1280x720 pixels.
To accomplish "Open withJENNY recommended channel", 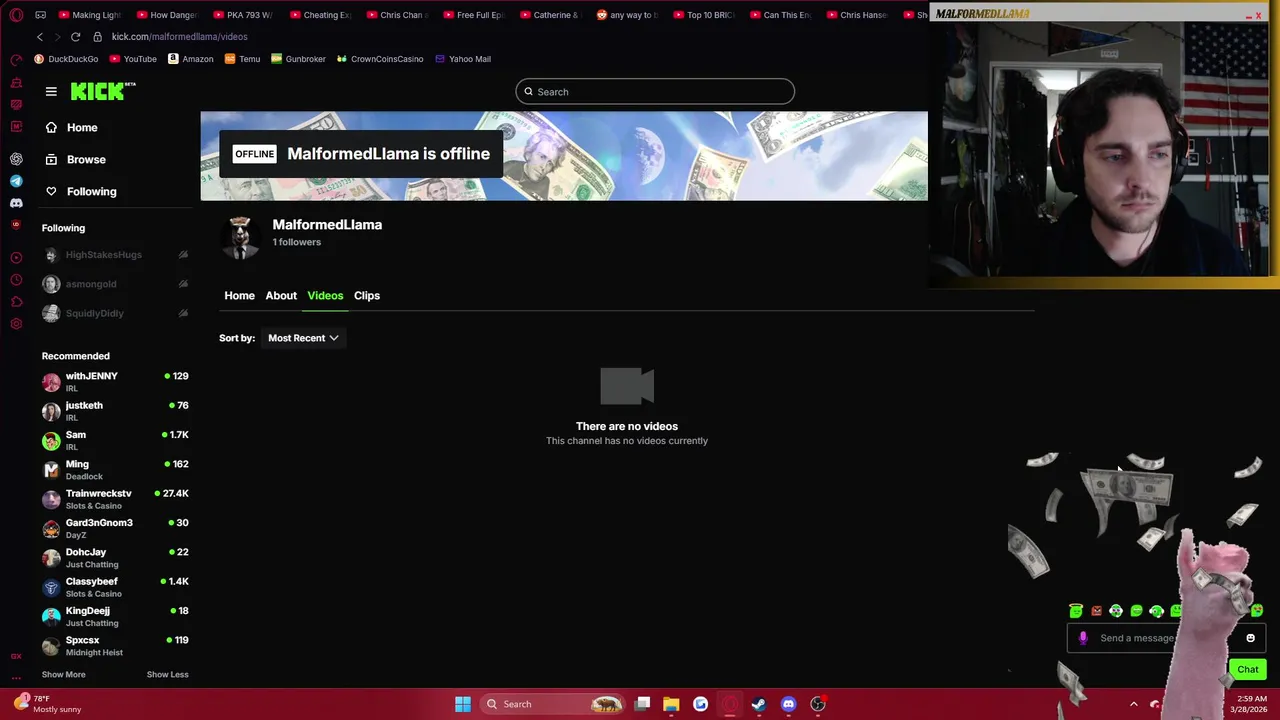I will click(x=115, y=382).
